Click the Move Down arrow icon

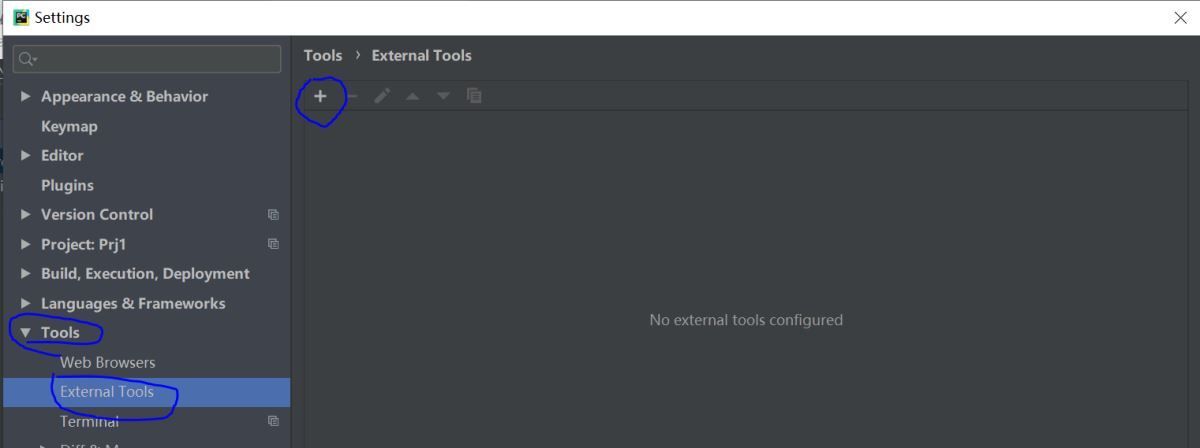443,96
